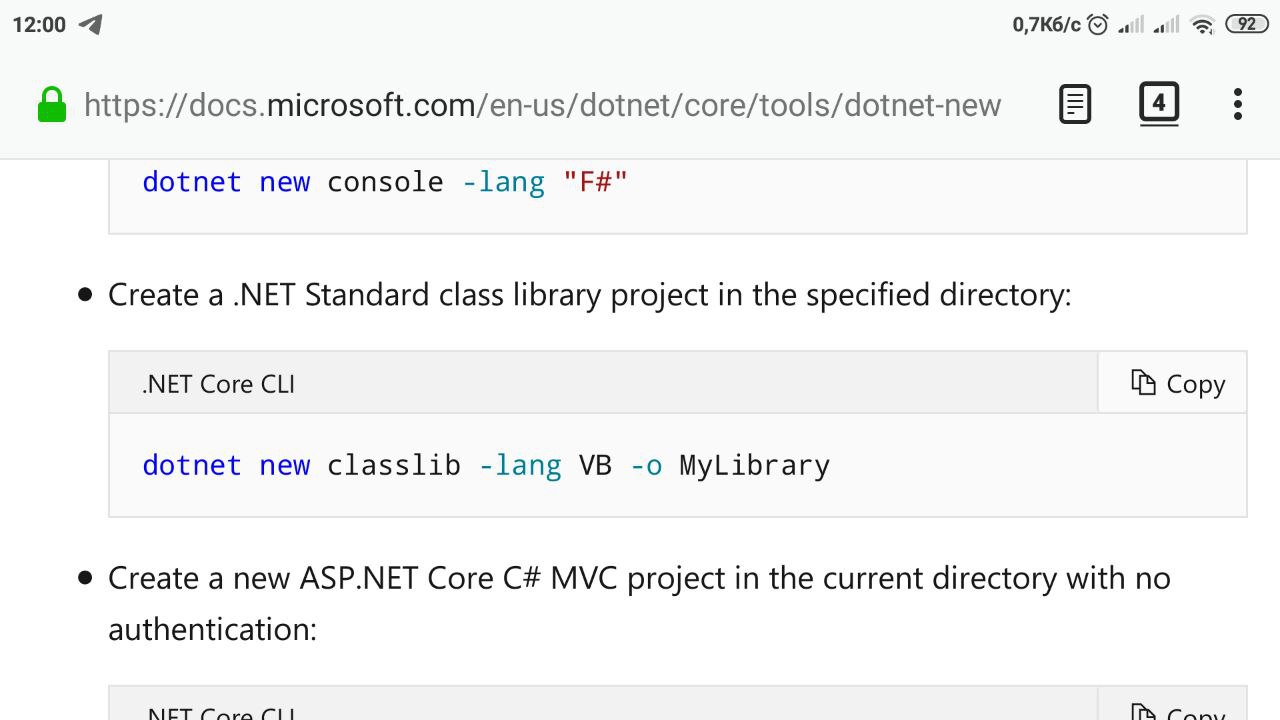Image resolution: width=1280 pixels, height=720 pixels.
Task: Tap the clock showing 12:00
Action: pyautogui.click(x=39, y=25)
